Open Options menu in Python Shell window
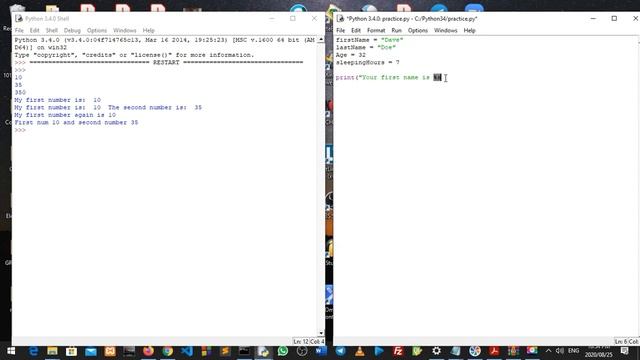 coord(97,31)
